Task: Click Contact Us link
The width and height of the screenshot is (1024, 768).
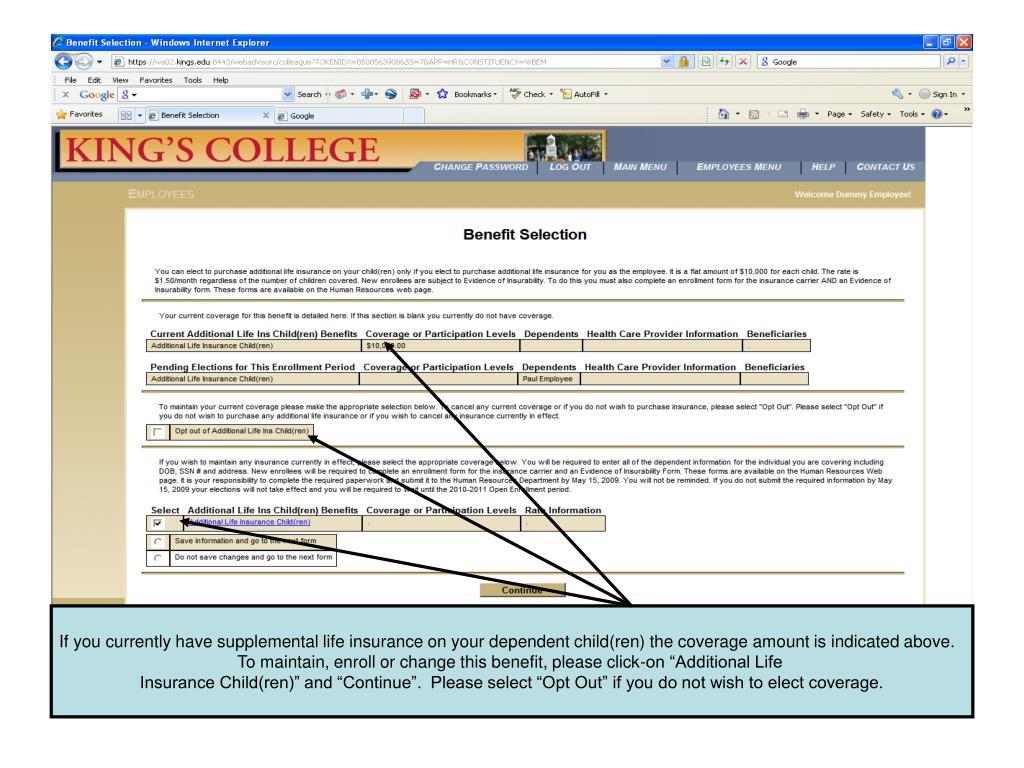Action: click(886, 167)
